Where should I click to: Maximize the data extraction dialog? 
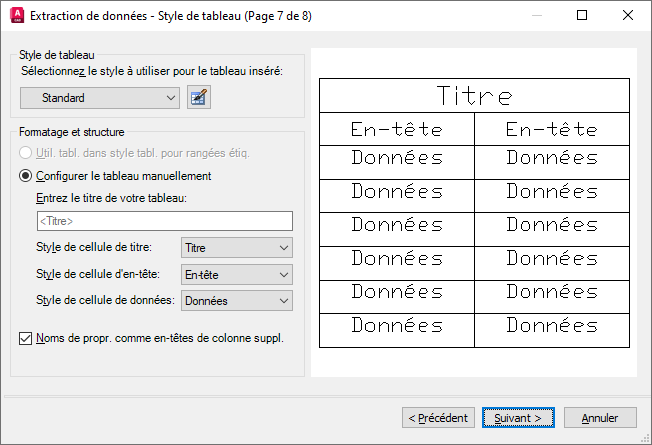pyautogui.click(x=582, y=15)
